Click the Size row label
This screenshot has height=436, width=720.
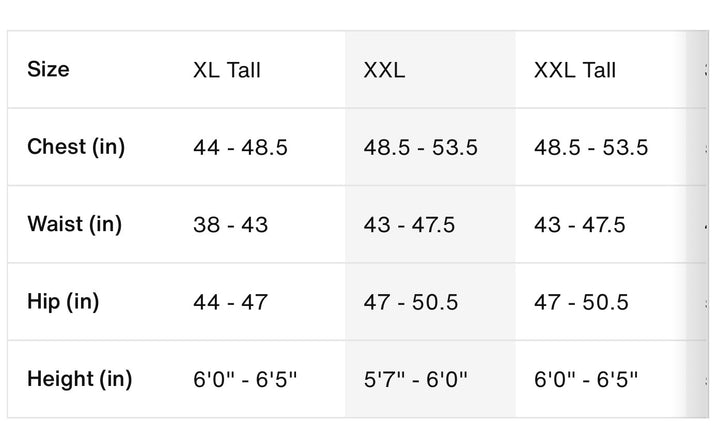point(48,69)
